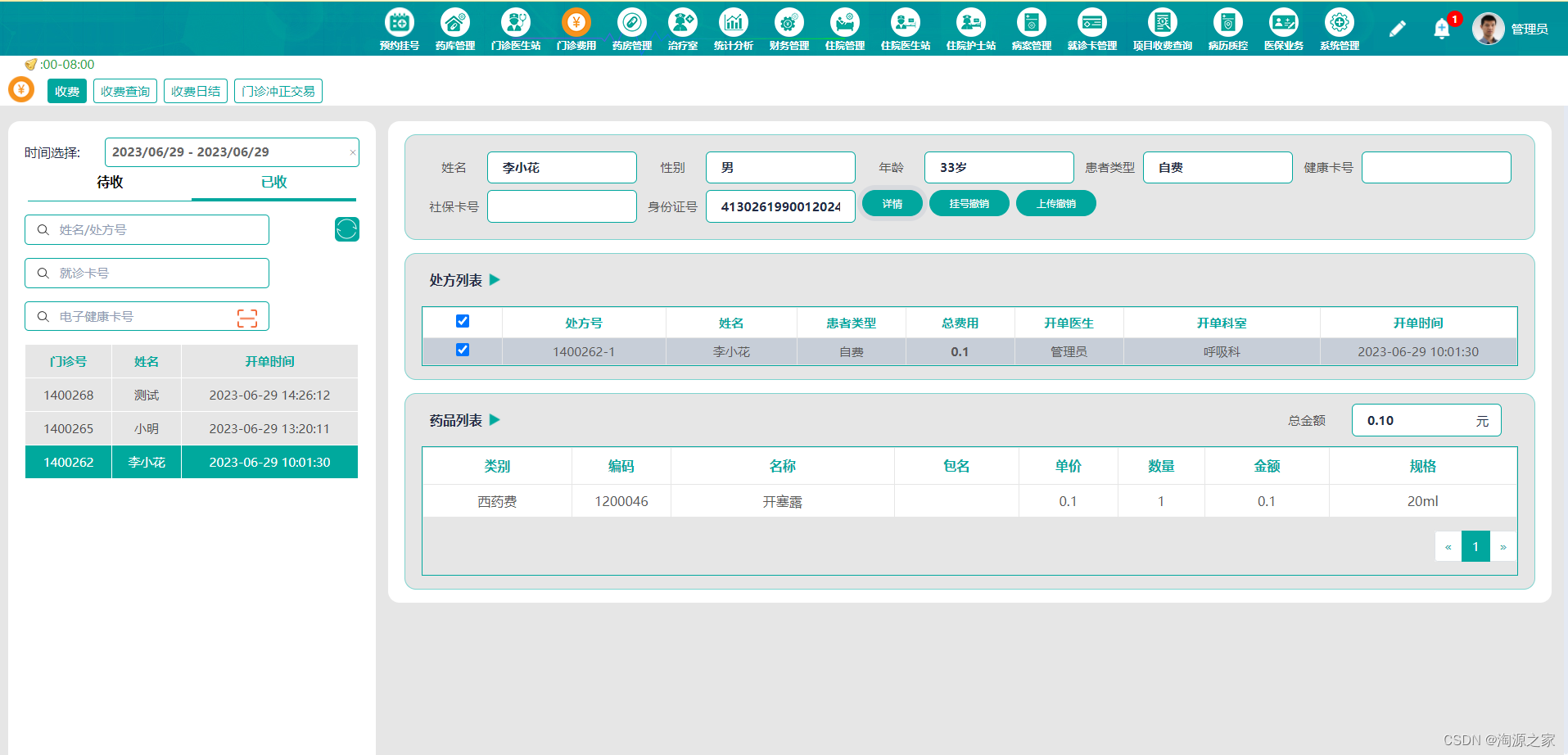
Task: Collapse the 药品列表 section arrow
Action: 495,419
